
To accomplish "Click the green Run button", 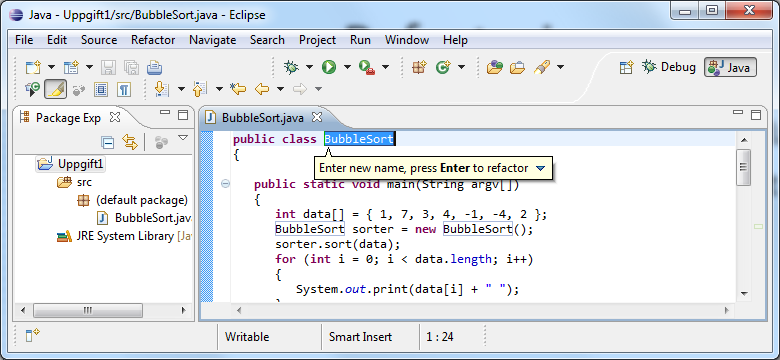I will click(x=329, y=67).
